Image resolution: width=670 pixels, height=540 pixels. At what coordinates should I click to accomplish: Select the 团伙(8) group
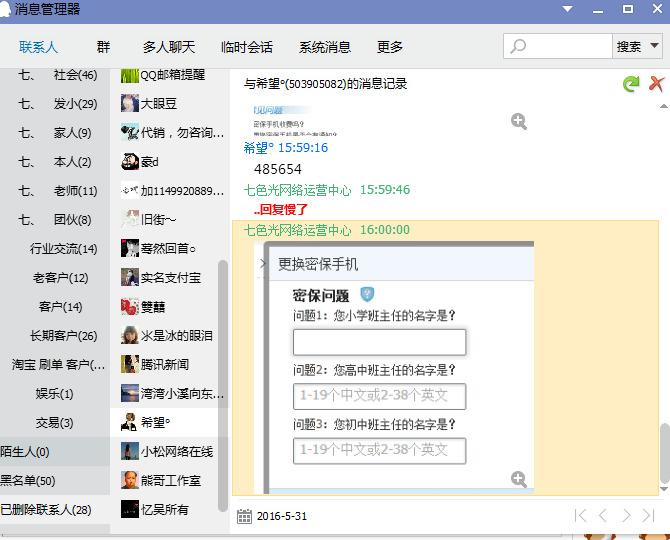tap(55, 220)
